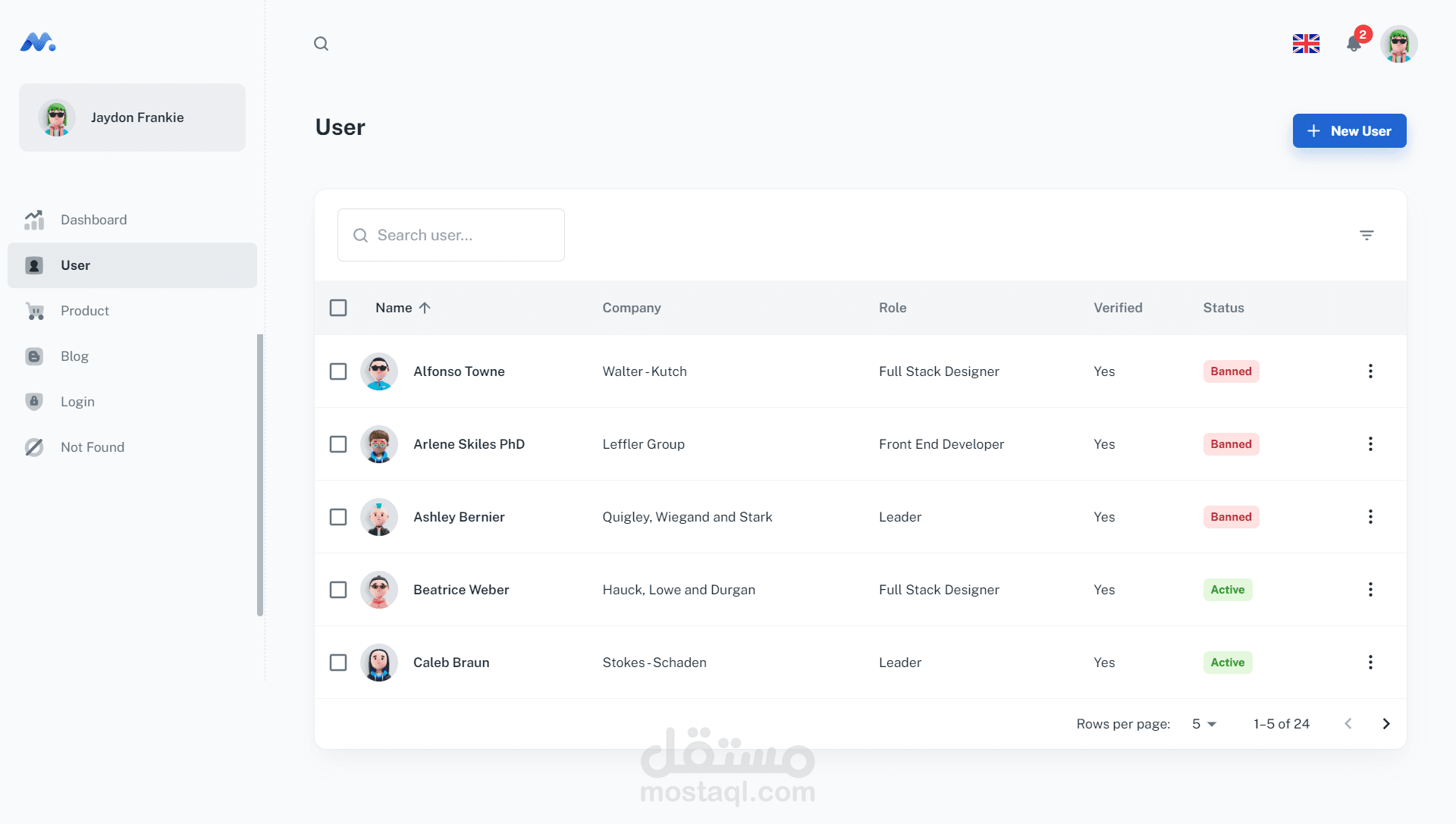Screen dimensions: 1456x824
Task: Select Caleb Braun's row checkbox
Action: coord(338,663)
